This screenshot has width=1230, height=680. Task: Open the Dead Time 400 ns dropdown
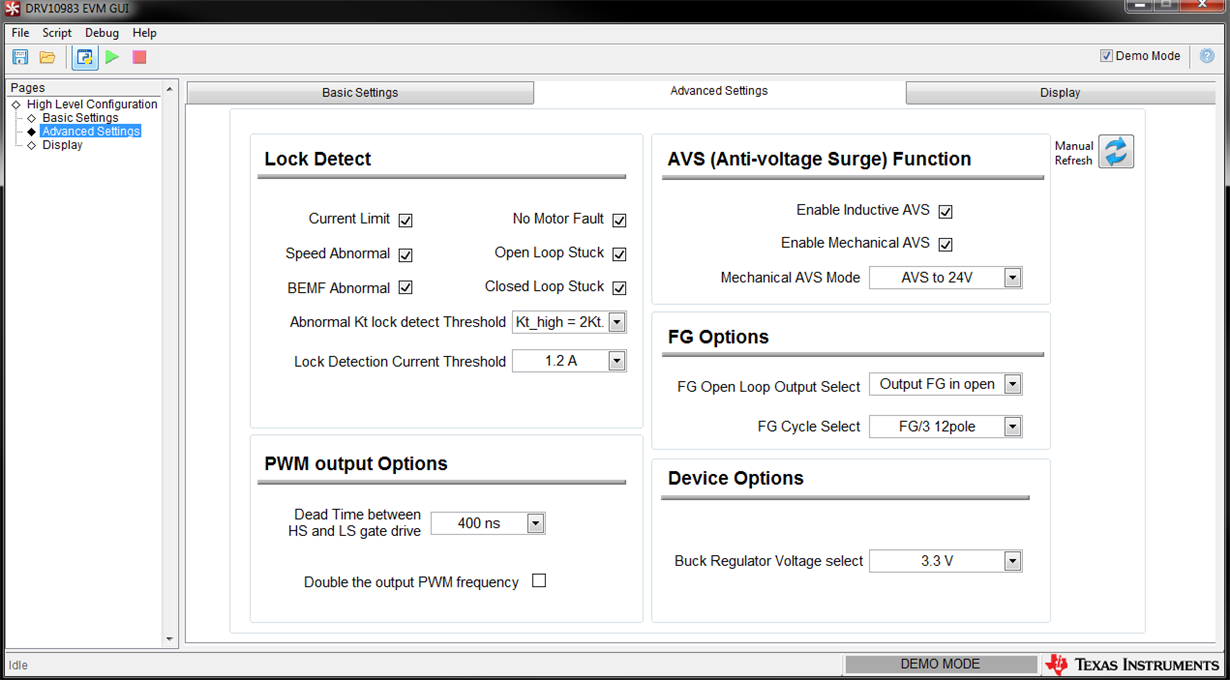click(x=488, y=523)
